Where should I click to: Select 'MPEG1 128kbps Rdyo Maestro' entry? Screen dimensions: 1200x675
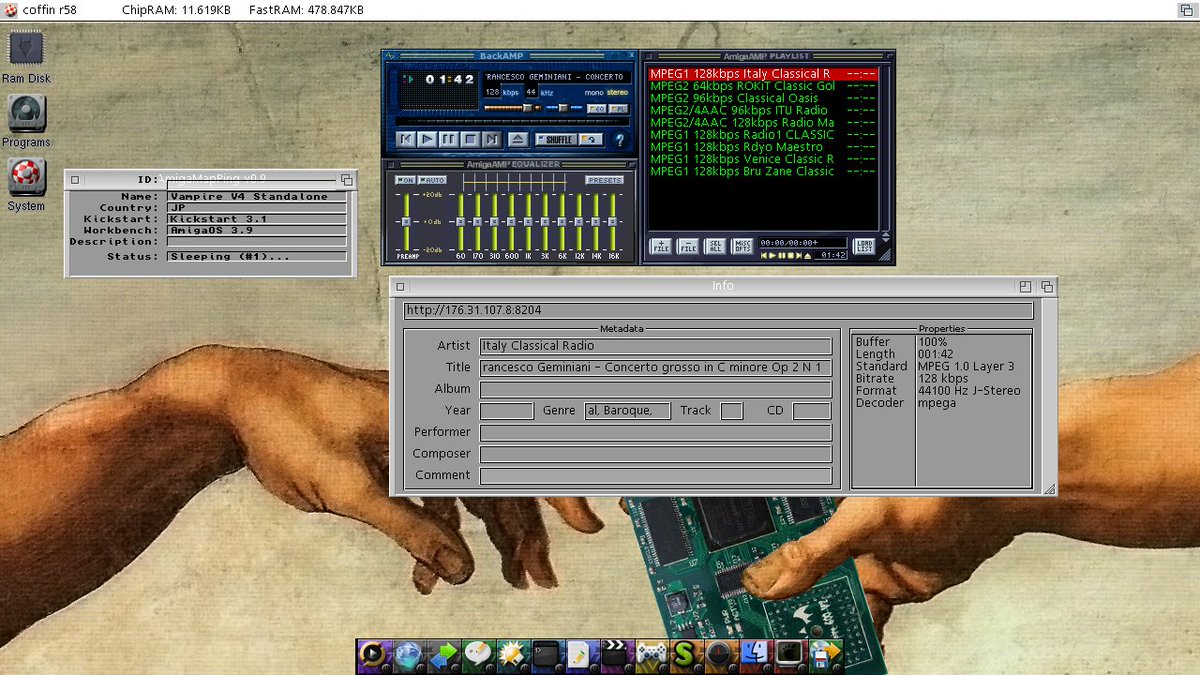[x=763, y=147]
